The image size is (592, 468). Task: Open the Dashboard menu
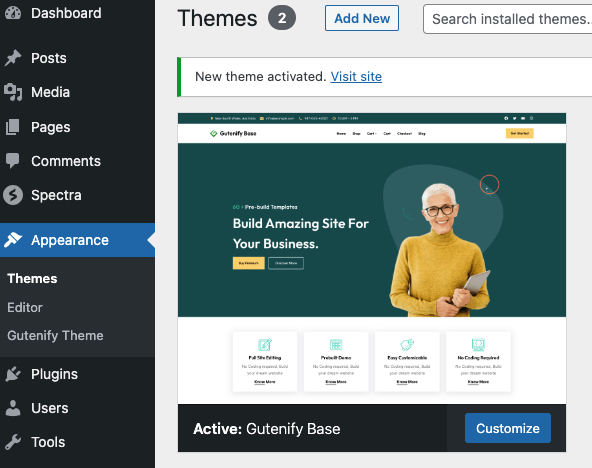[77, 13]
